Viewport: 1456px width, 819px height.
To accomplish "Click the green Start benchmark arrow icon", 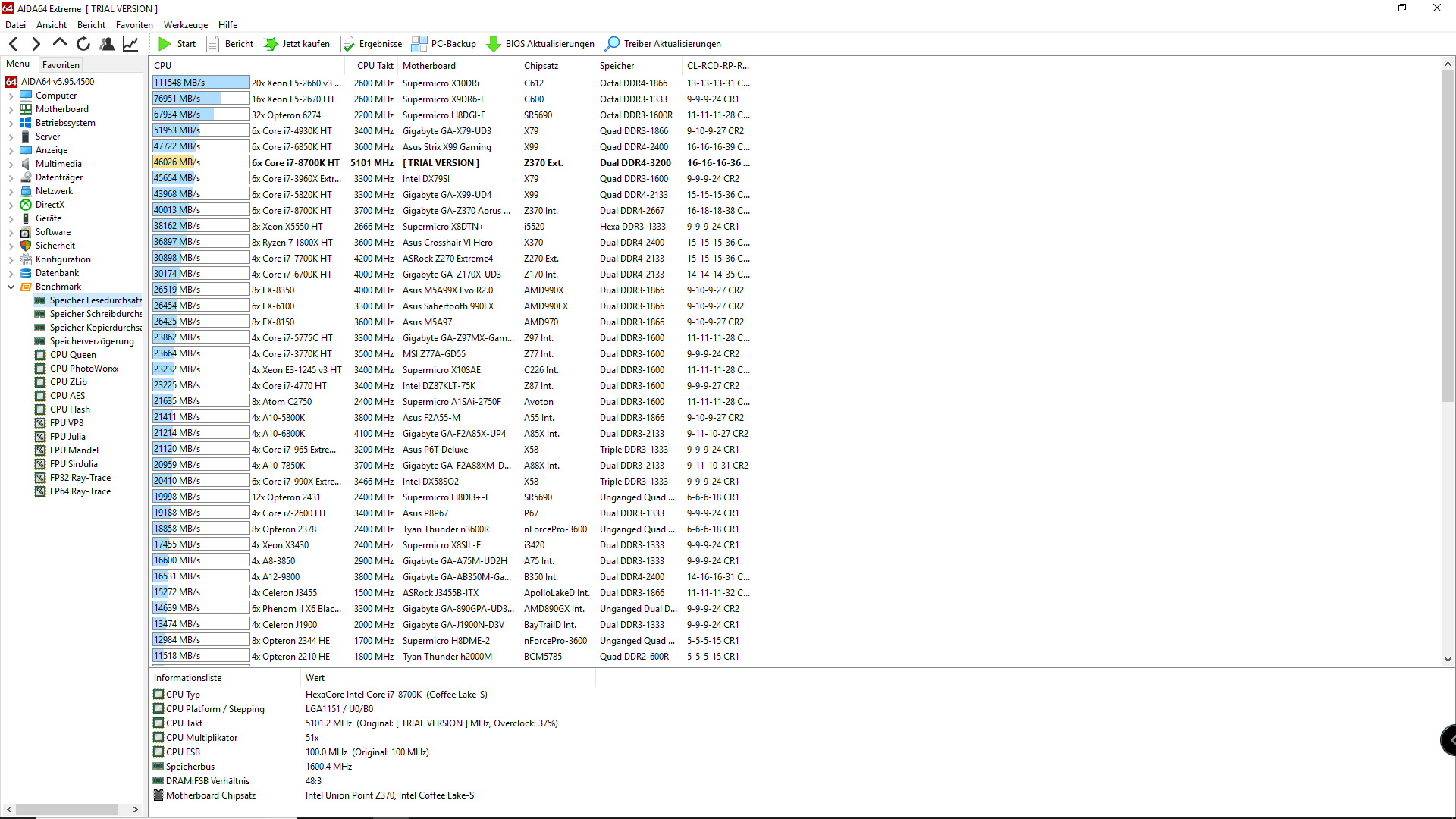I will (x=165, y=44).
